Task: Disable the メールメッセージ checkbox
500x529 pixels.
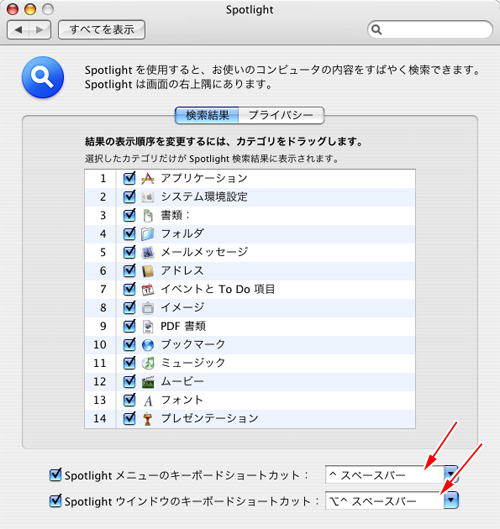Action: coord(129,252)
